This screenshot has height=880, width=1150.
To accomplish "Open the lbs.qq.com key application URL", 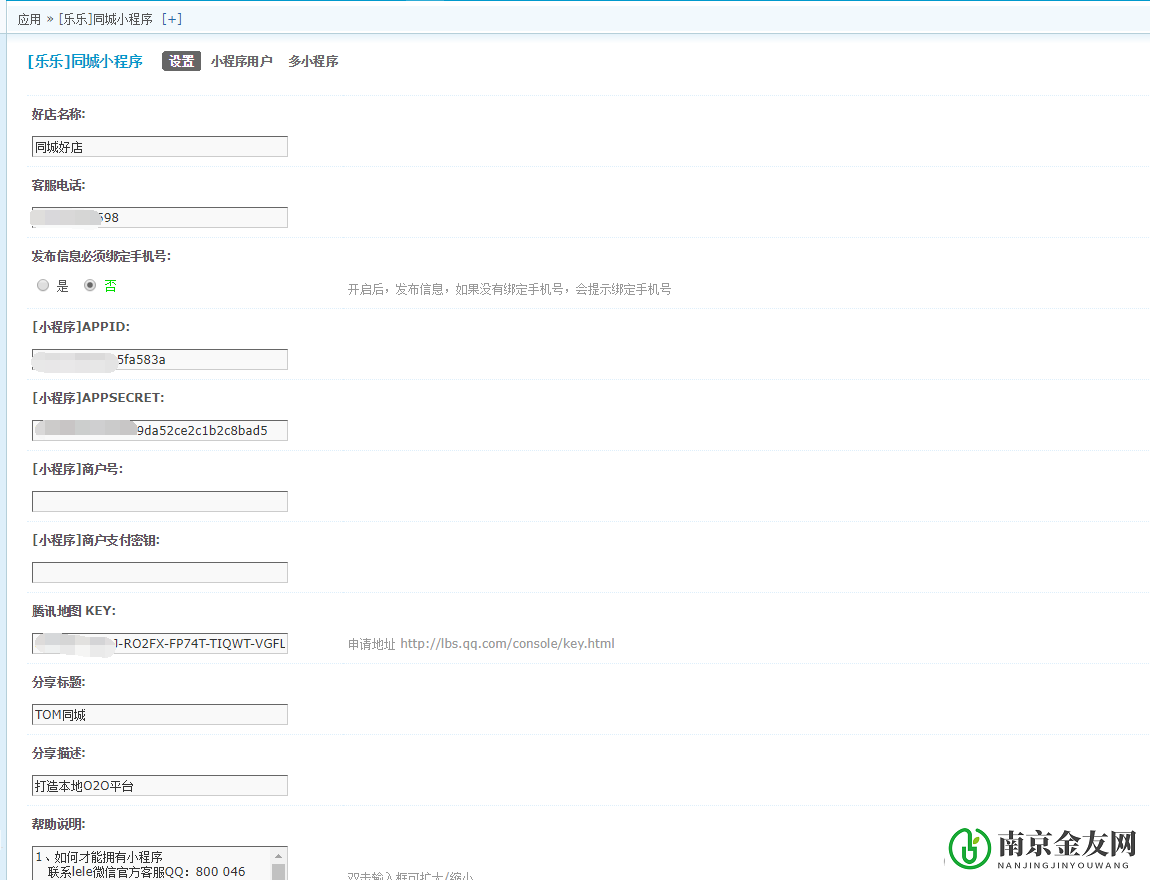I will pos(507,644).
